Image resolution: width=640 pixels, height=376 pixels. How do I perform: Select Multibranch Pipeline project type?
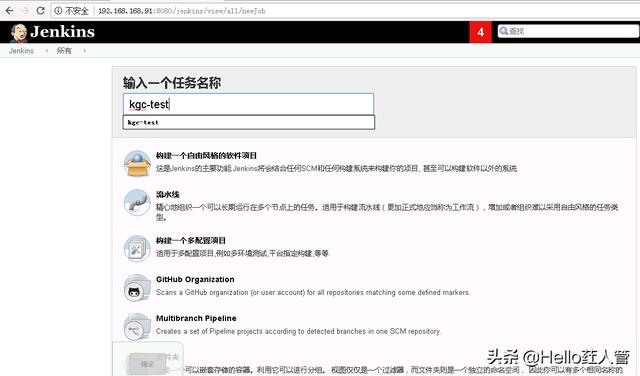point(196,318)
